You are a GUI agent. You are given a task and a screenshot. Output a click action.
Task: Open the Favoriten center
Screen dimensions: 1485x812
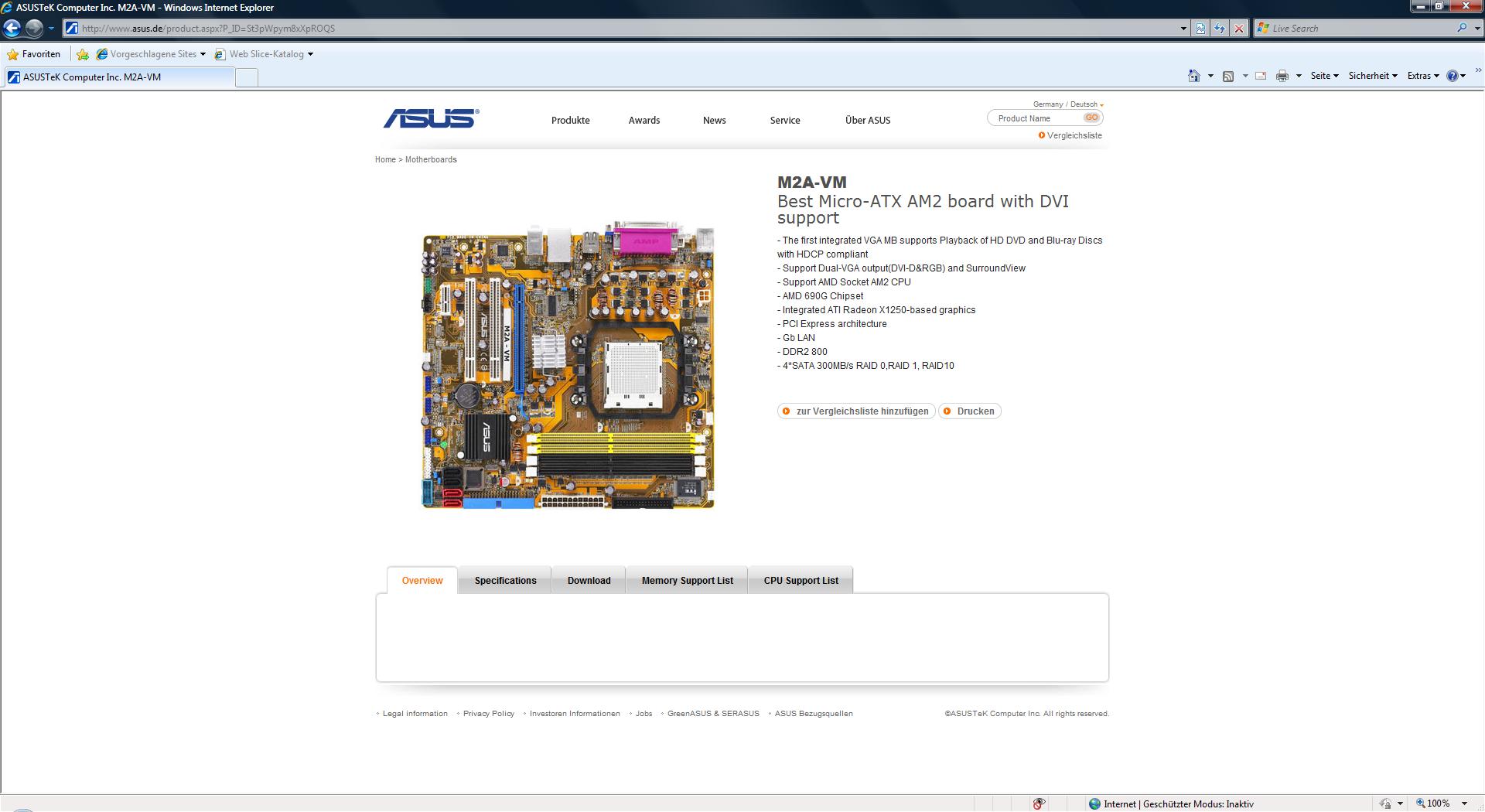[33, 54]
